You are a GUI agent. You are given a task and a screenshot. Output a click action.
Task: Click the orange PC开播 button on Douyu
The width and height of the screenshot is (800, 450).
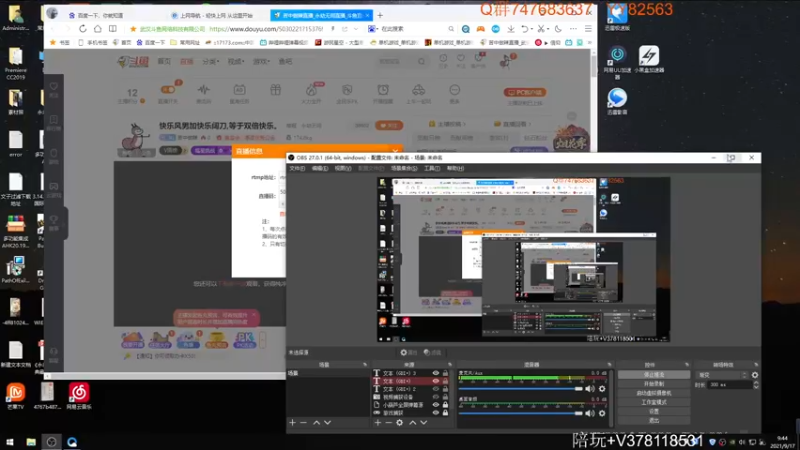(x=525, y=92)
